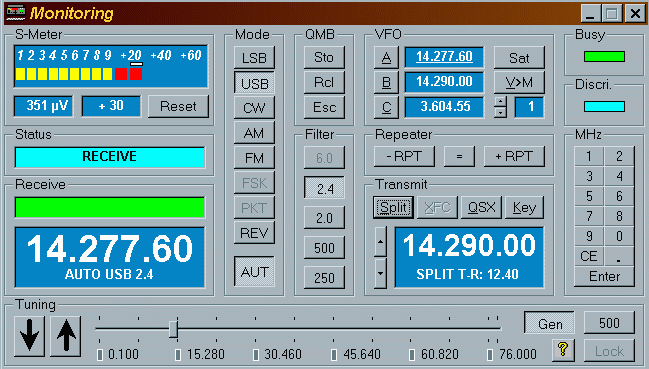Step transmit frequency up with arrow

pos(381,242)
